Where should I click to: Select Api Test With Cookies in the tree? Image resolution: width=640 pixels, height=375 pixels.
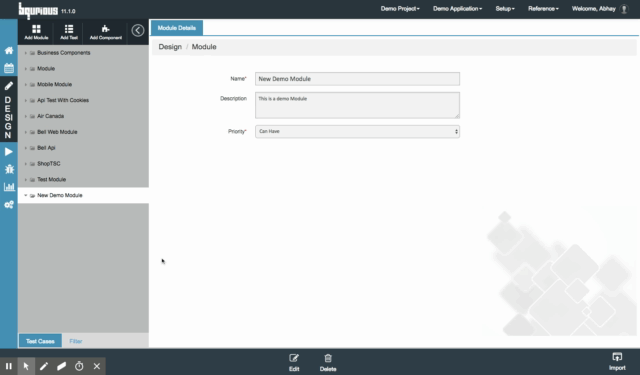coord(63,100)
